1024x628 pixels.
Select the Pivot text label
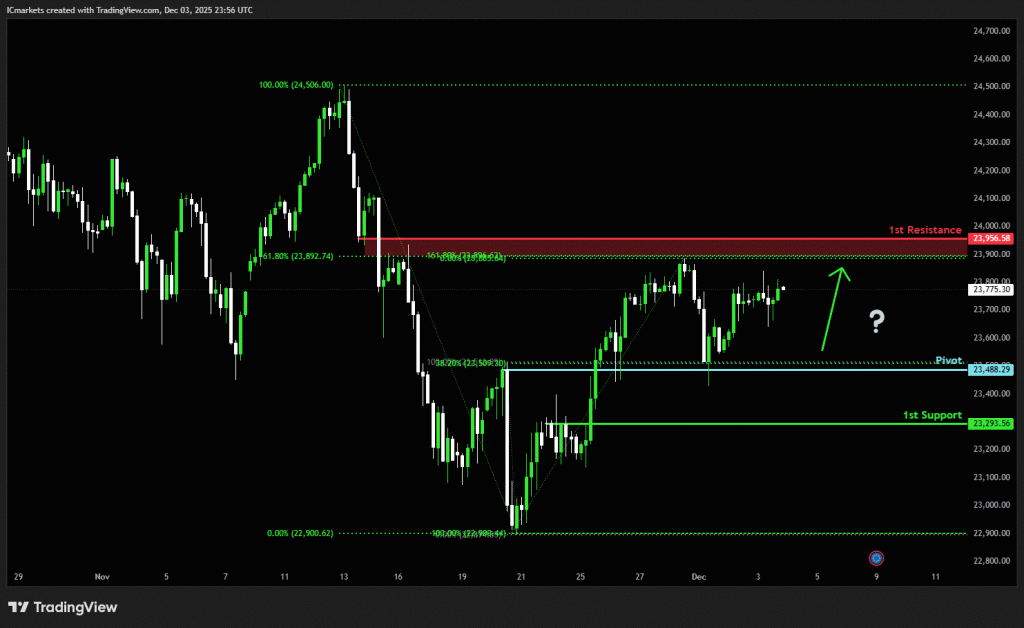click(x=948, y=360)
